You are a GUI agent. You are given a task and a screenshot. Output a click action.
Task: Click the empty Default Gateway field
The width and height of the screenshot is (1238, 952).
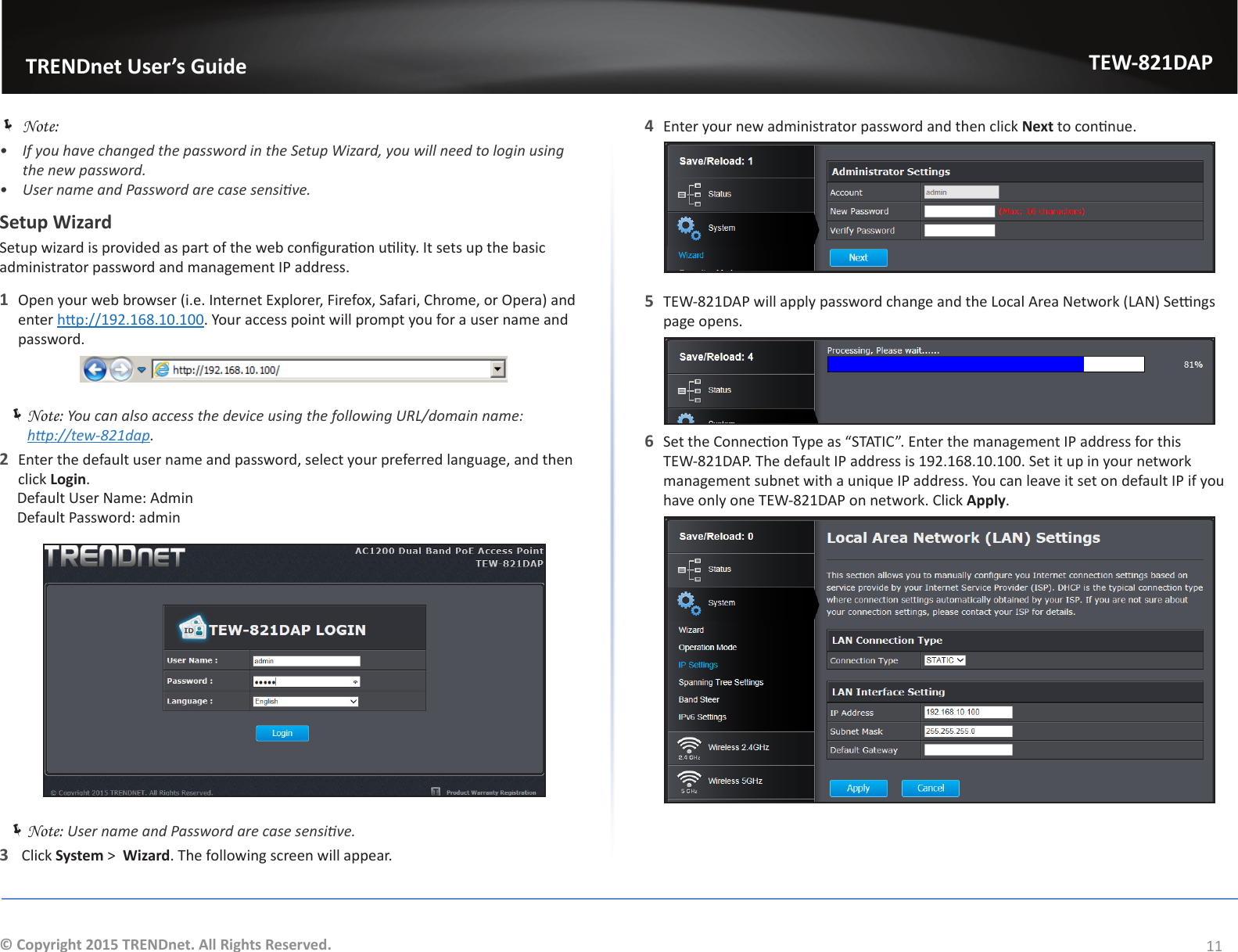tap(968, 750)
